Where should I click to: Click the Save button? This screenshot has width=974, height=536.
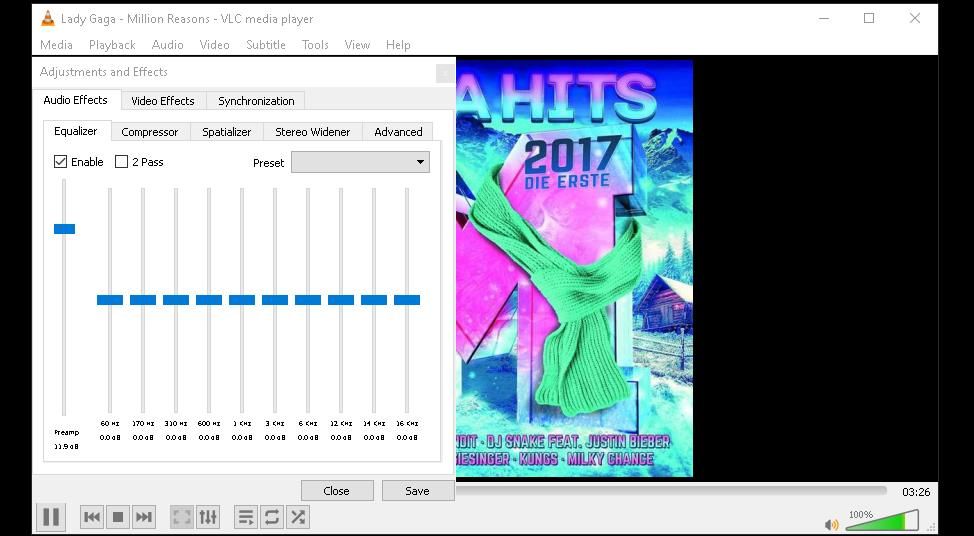pyautogui.click(x=417, y=491)
